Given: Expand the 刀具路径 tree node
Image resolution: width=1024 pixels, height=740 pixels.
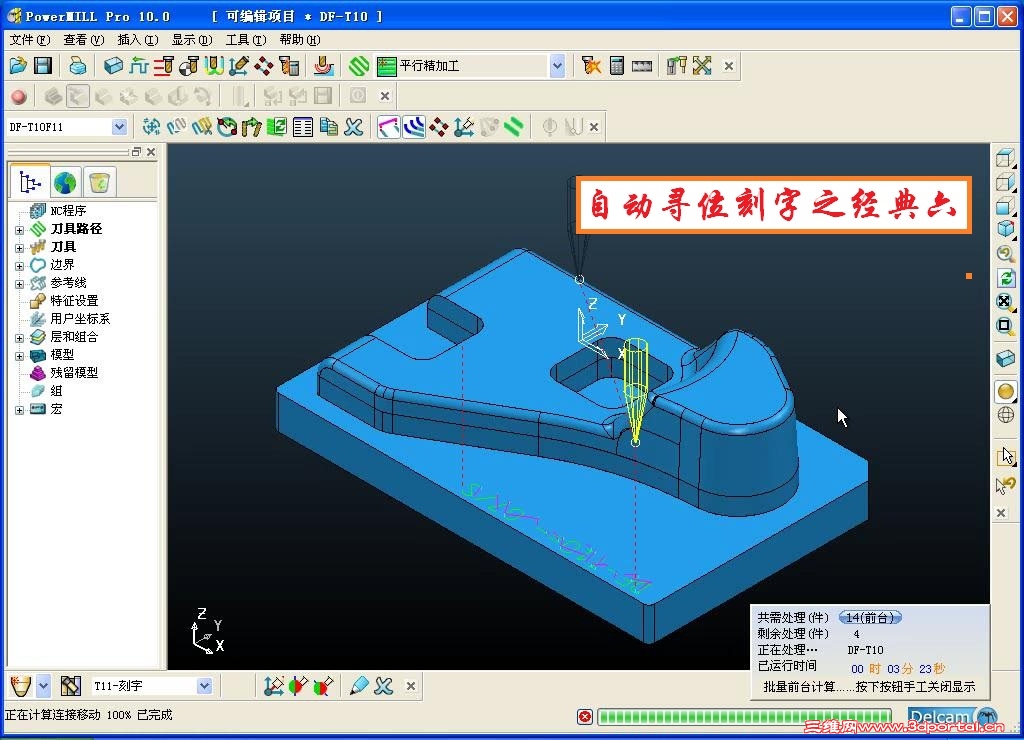Looking at the screenshot, I should tap(19, 230).
